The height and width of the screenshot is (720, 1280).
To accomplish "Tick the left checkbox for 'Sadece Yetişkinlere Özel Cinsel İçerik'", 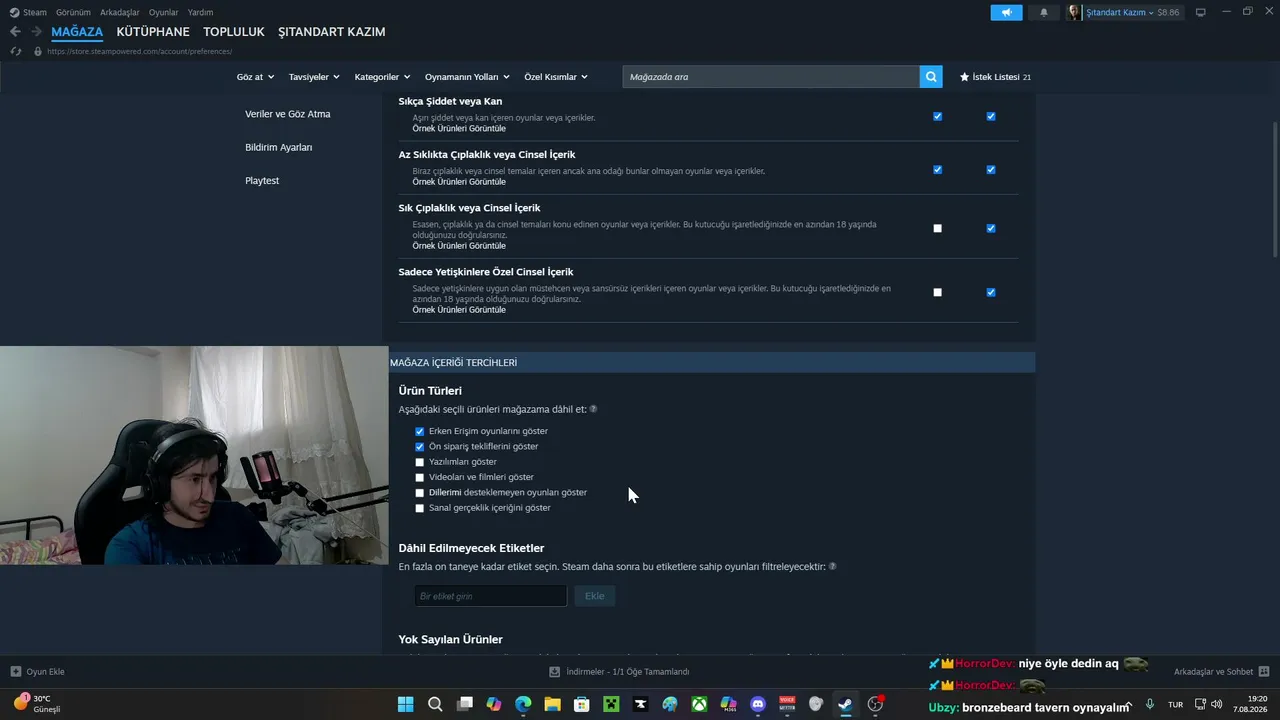I will [937, 292].
